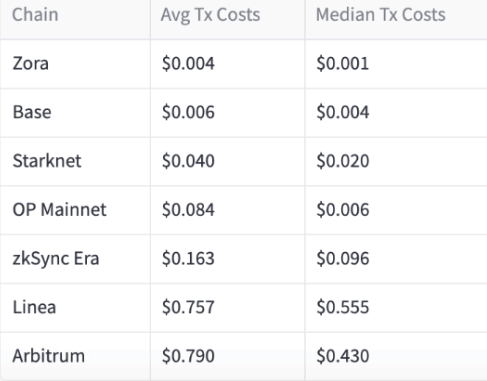Image resolution: width=487 pixels, height=381 pixels.
Task: Click Base's median cost $0.004
Action: click(343, 112)
